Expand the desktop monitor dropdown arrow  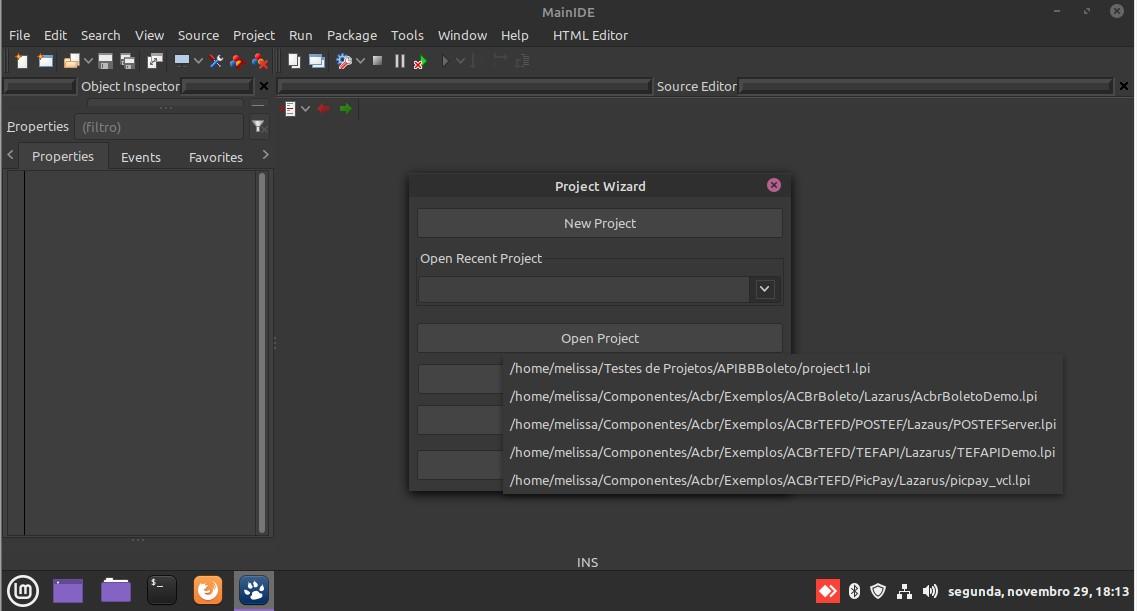(x=198, y=62)
